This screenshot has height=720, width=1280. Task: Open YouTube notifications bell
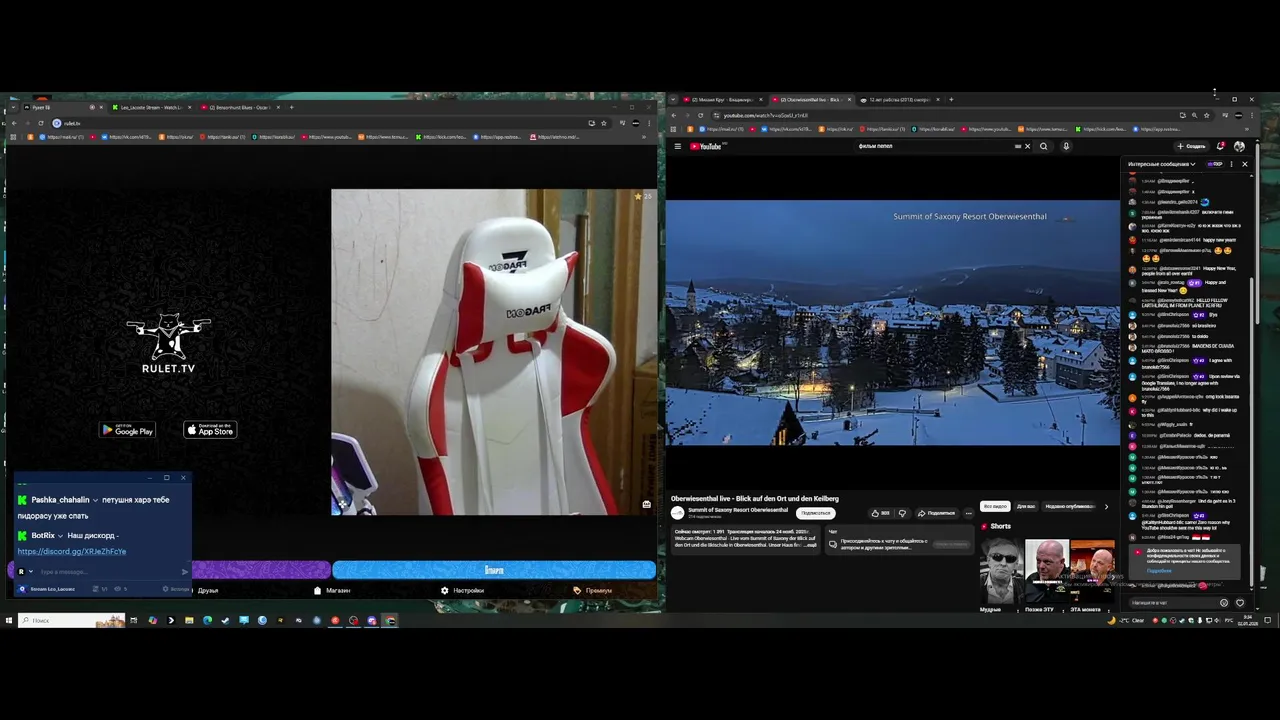pos(1220,146)
